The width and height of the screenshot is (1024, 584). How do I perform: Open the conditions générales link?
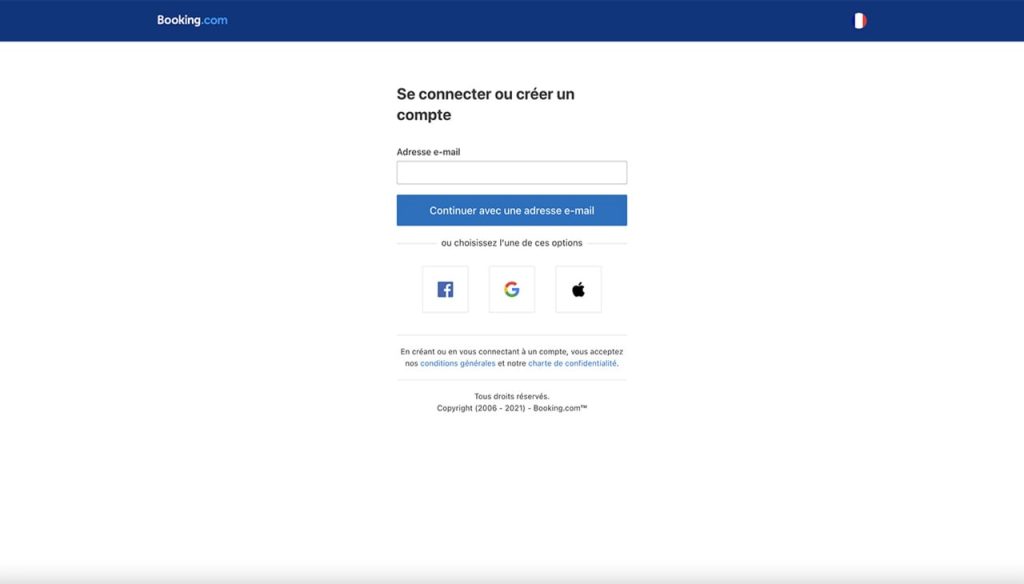click(458, 363)
